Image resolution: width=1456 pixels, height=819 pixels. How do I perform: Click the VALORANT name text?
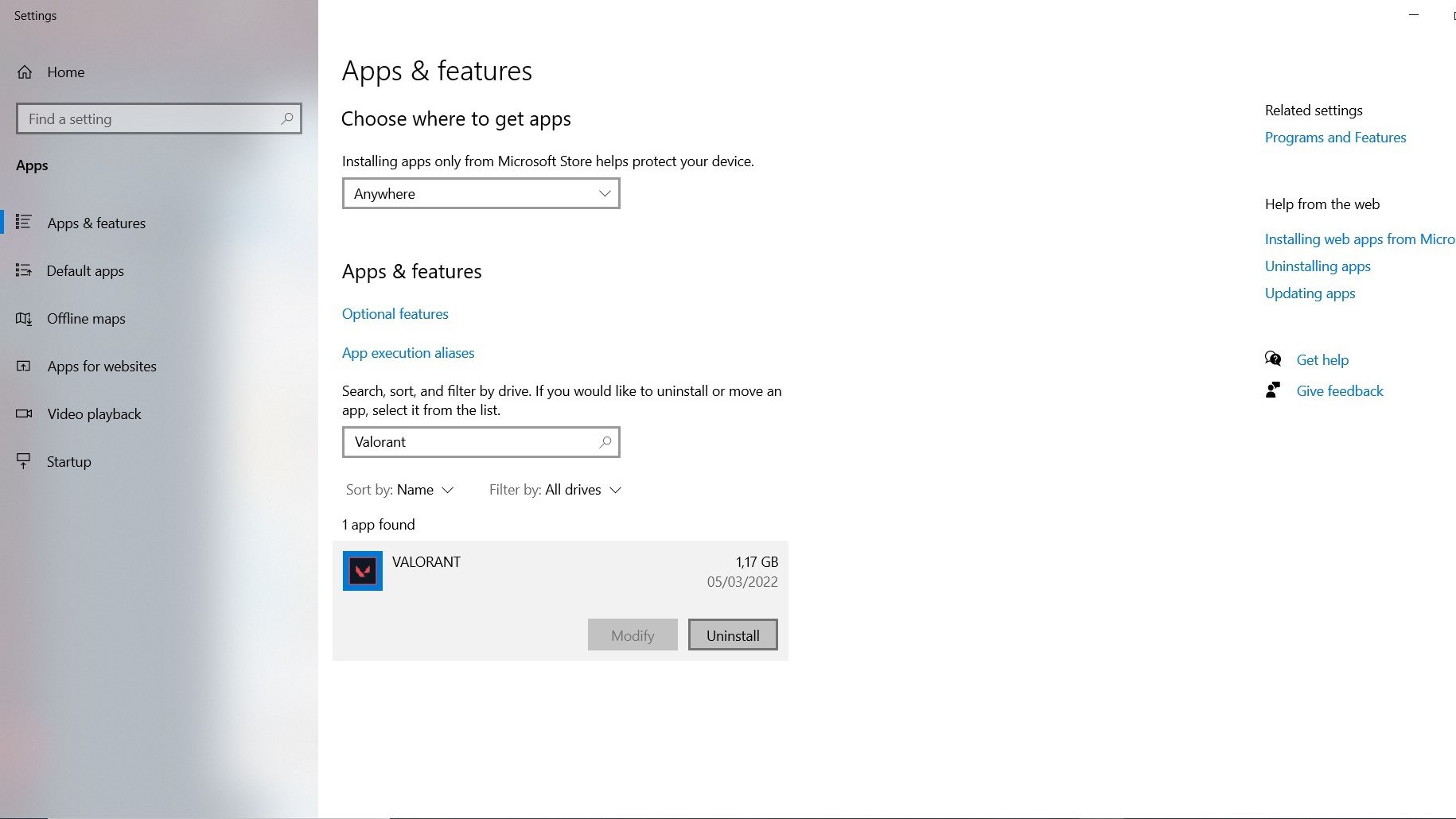pos(426,562)
